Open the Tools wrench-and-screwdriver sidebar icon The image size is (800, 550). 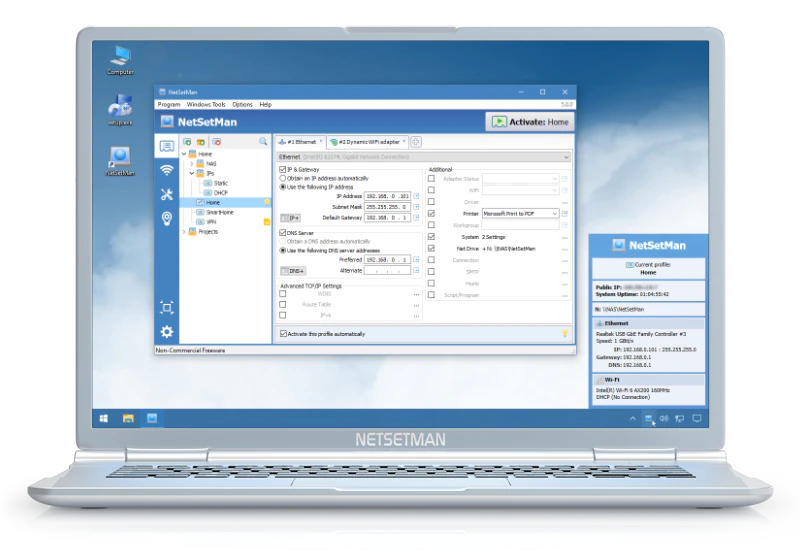coord(166,194)
